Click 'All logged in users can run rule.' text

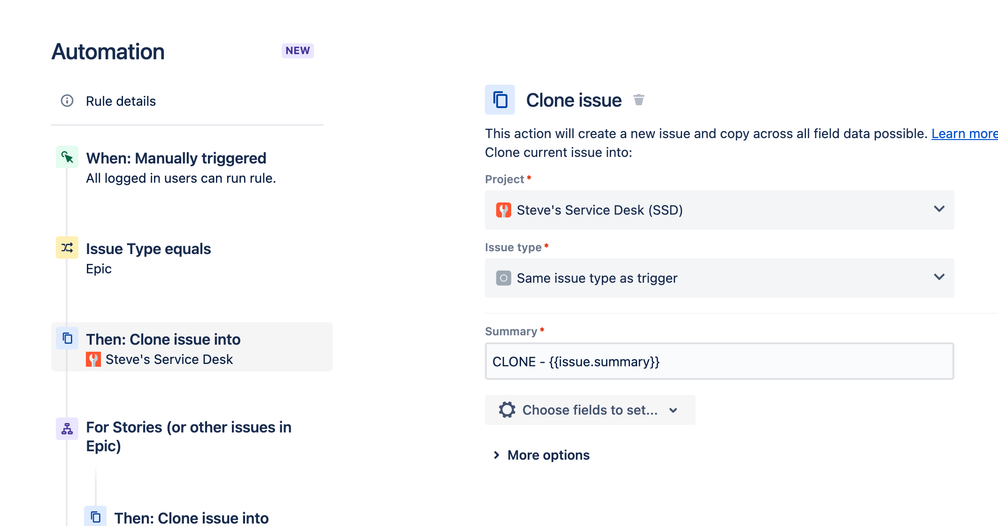(181, 178)
